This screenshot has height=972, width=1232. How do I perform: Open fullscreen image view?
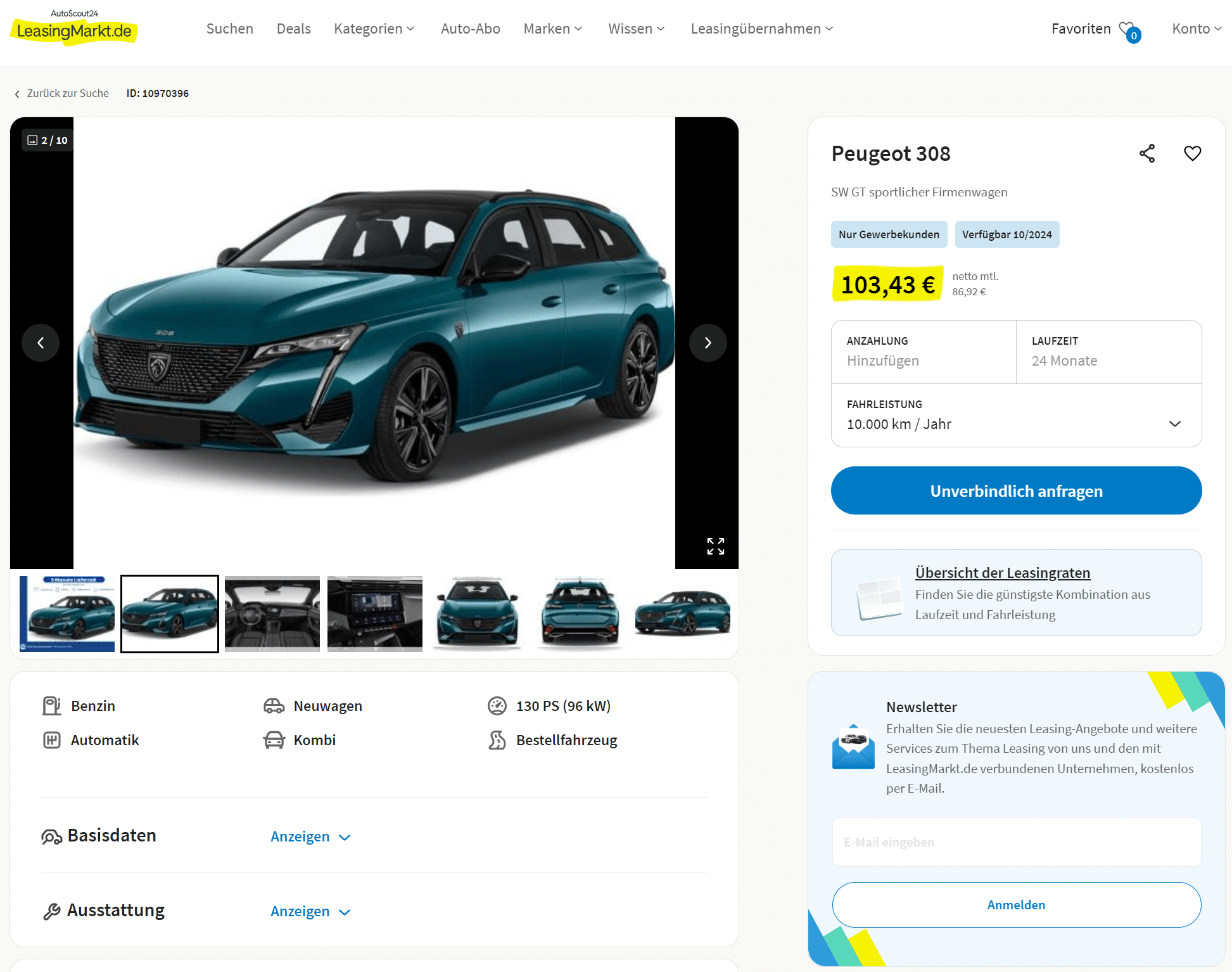716,546
